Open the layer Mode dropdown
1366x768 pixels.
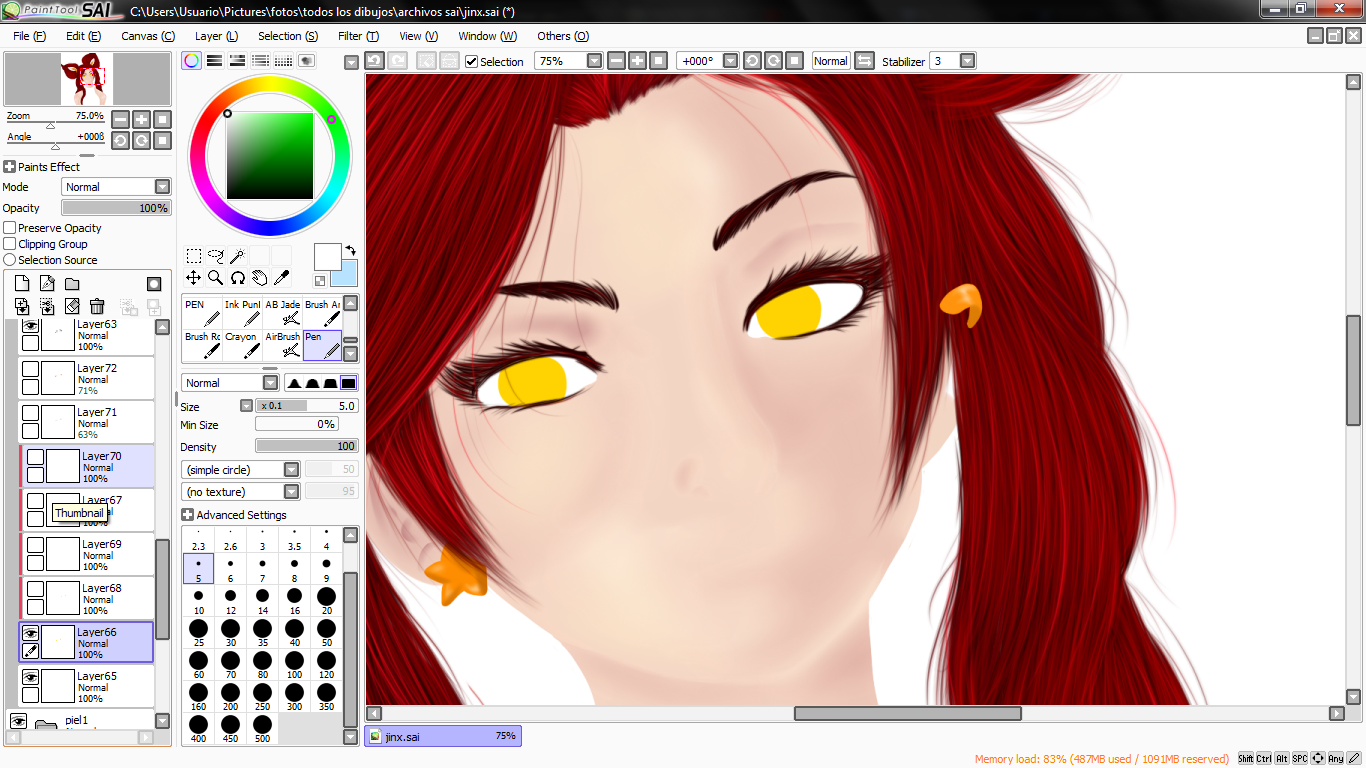[x=162, y=187]
